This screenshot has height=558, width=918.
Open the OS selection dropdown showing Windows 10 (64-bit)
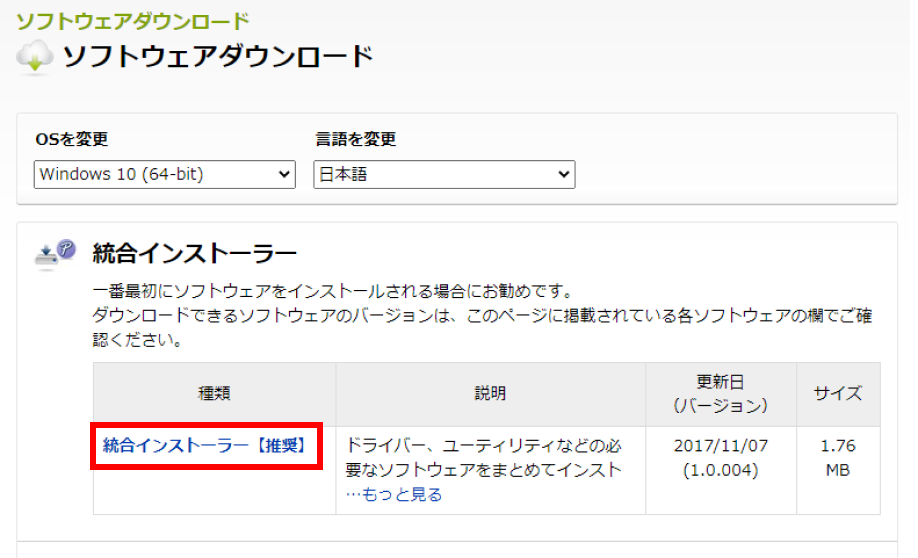[165, 174]
